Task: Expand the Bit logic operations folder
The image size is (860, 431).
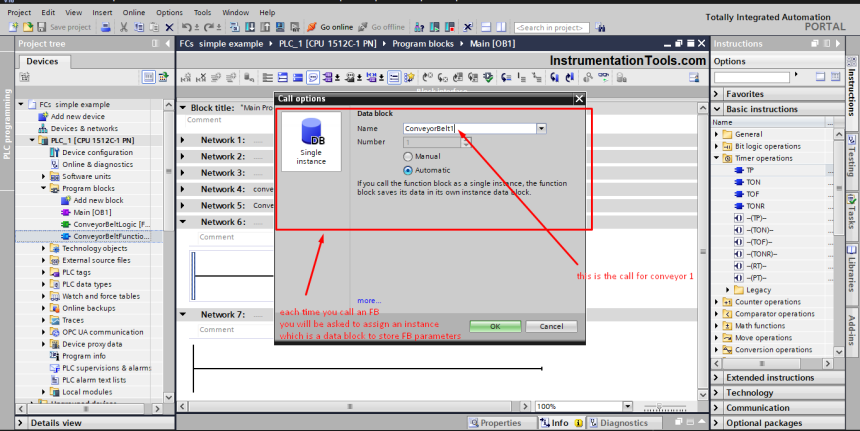Action: pos(717,146)
